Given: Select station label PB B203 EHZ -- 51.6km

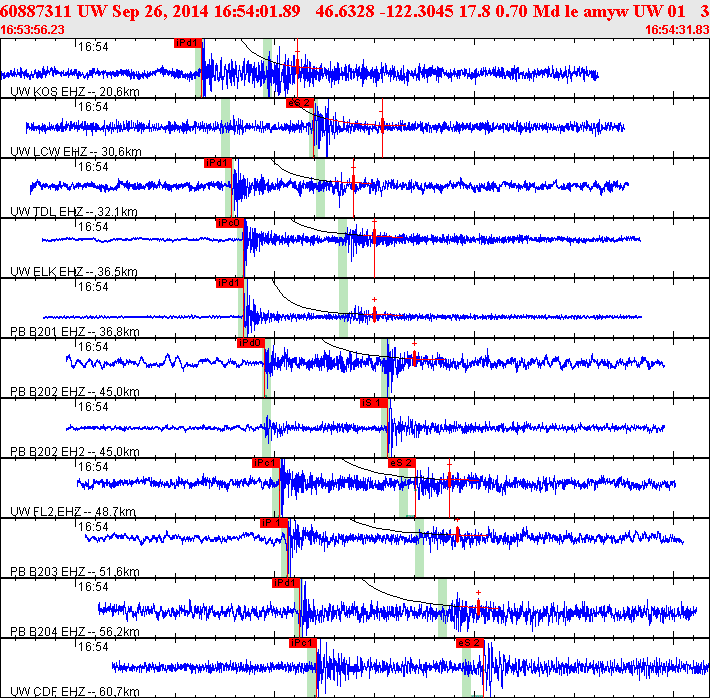Looking at the screenshot, I should 75,572.
